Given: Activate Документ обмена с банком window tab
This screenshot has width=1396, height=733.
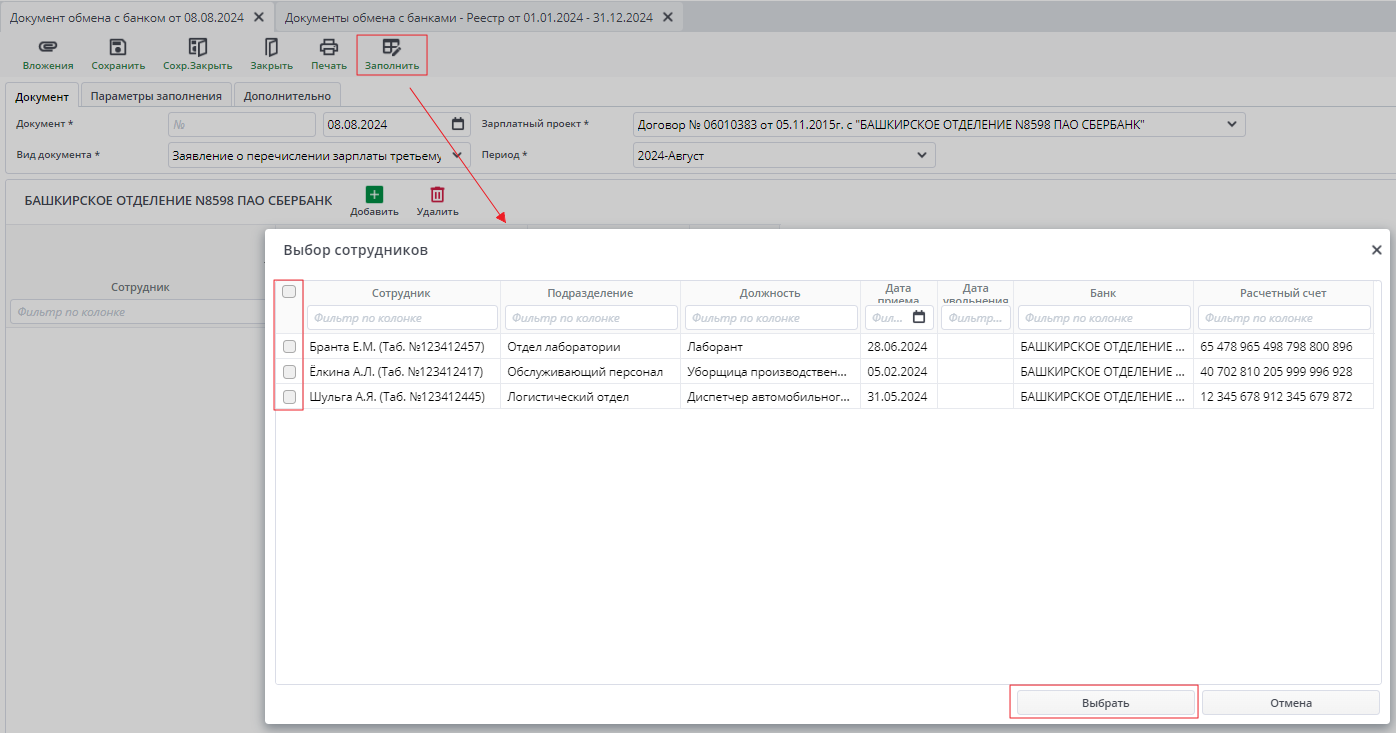Looking at the screenshot, I should click(x=126, y=17).
